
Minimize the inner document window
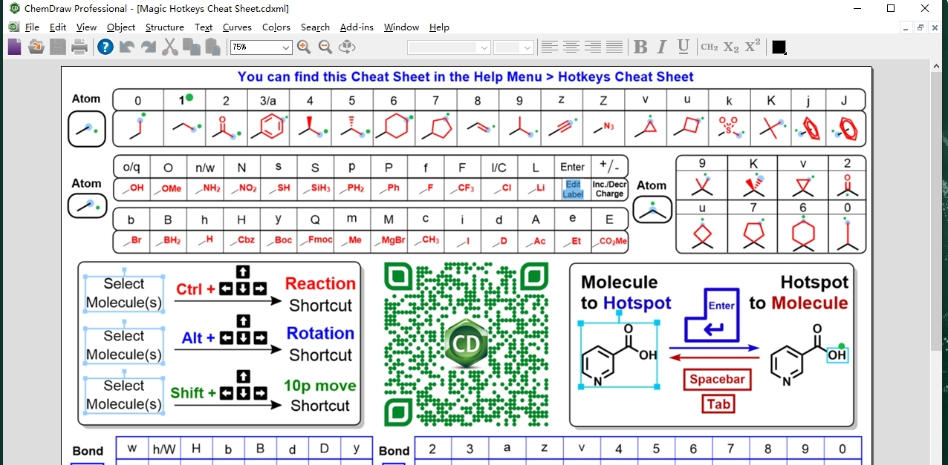(x=905, y=27)
